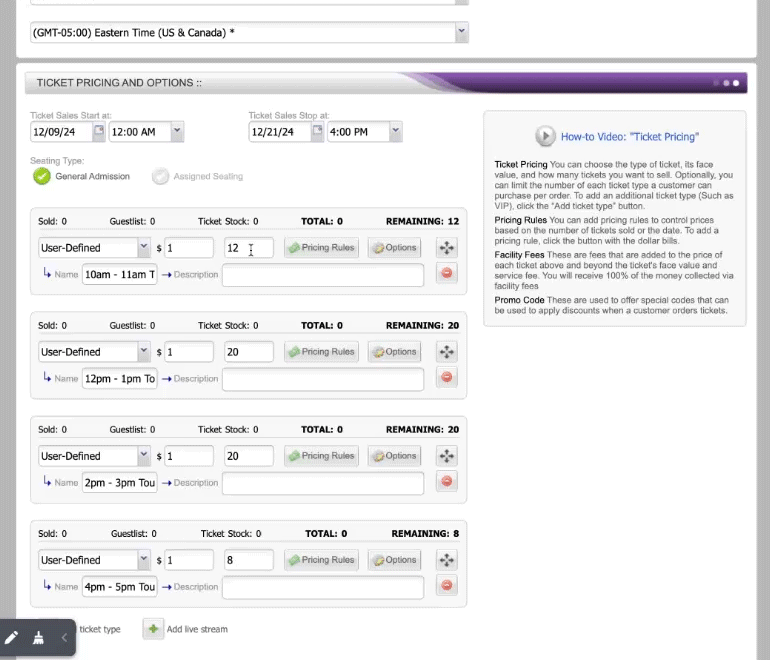Click the move handle for 10am ticket
The width and height of the screenshot is (770, 660).
[x=446, y=248]
